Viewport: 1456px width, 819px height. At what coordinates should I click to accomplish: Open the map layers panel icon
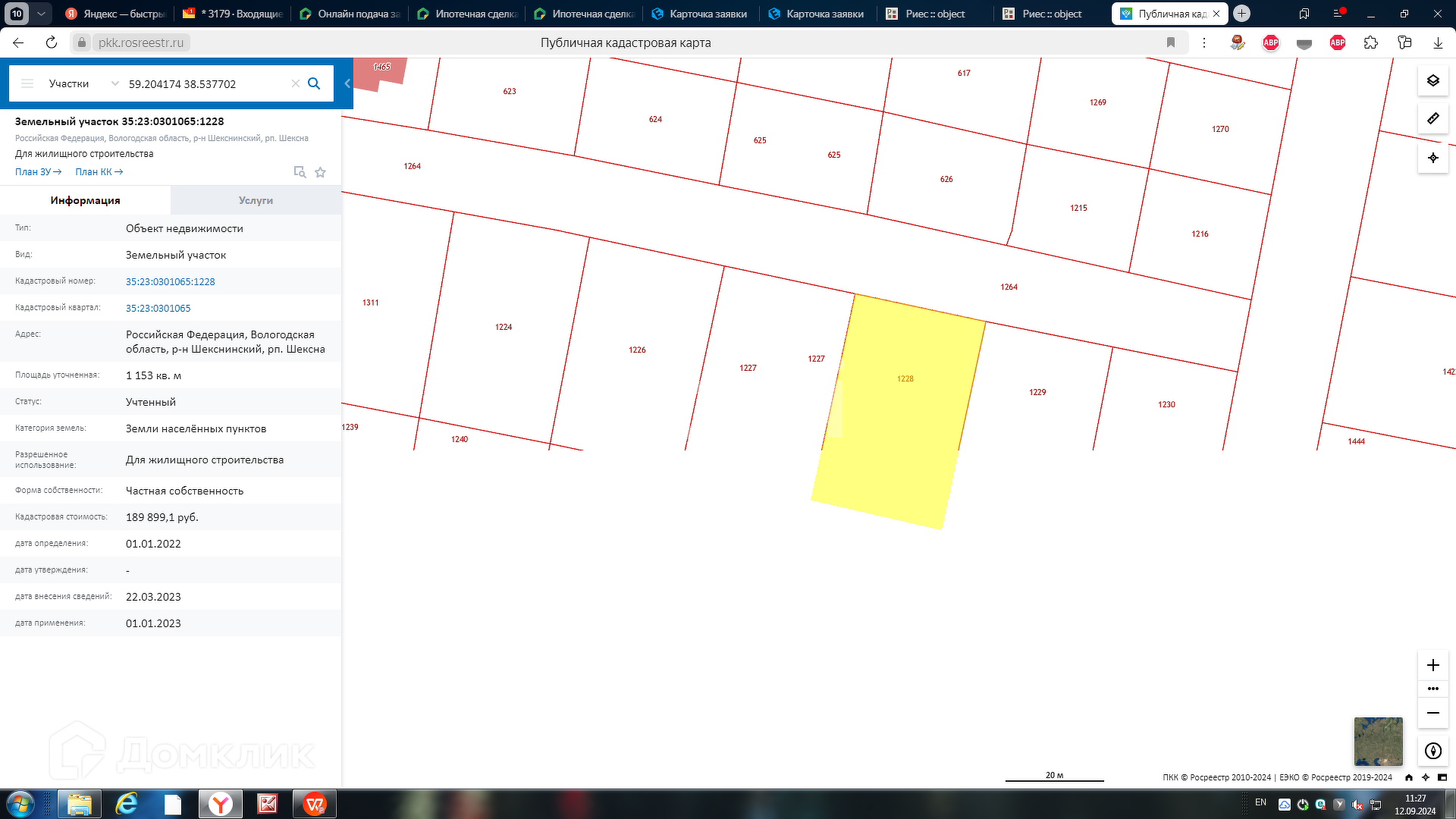(1432, 80)
